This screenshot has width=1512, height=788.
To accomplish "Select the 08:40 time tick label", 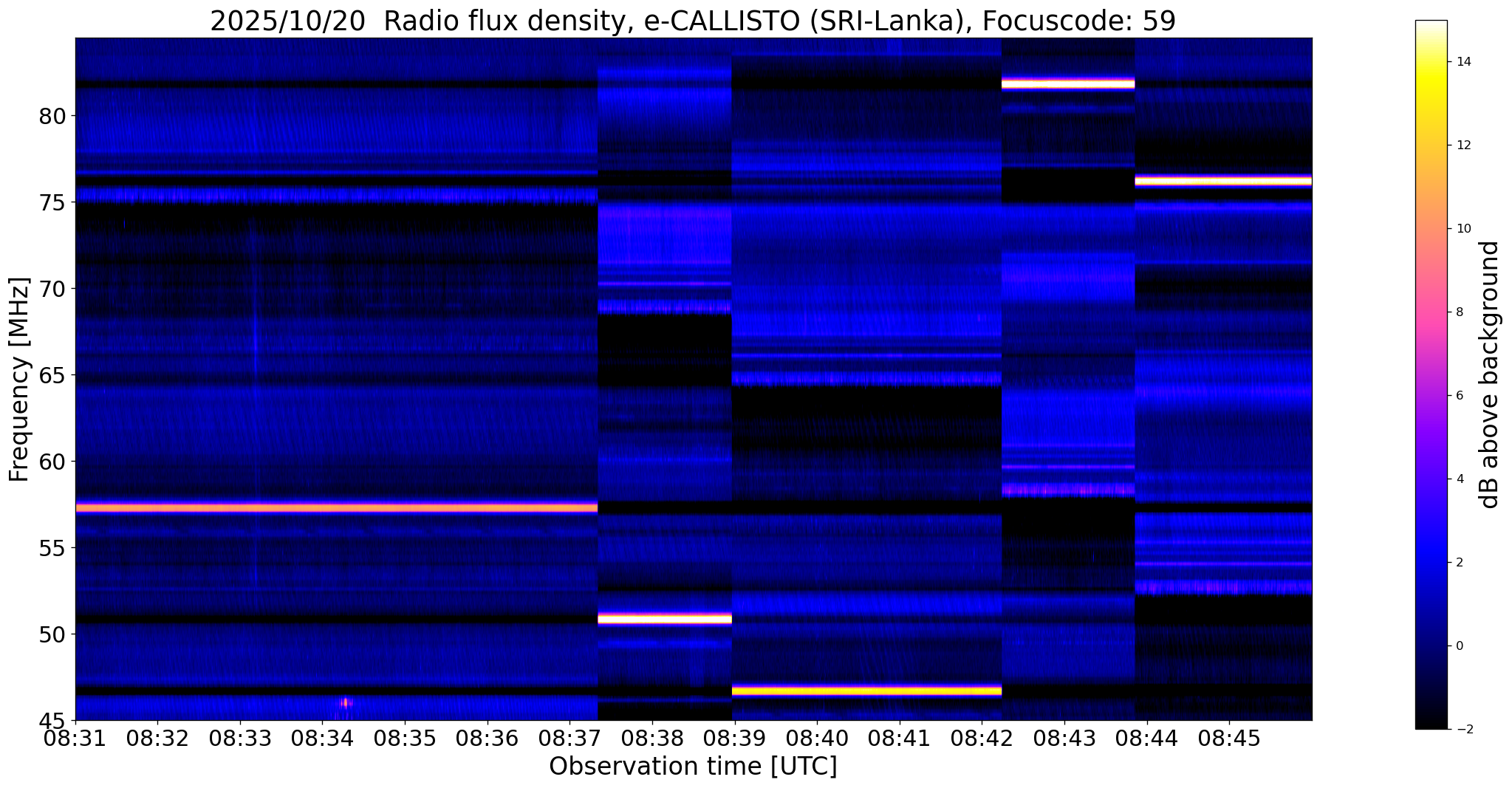I will (x=817, y=738).
